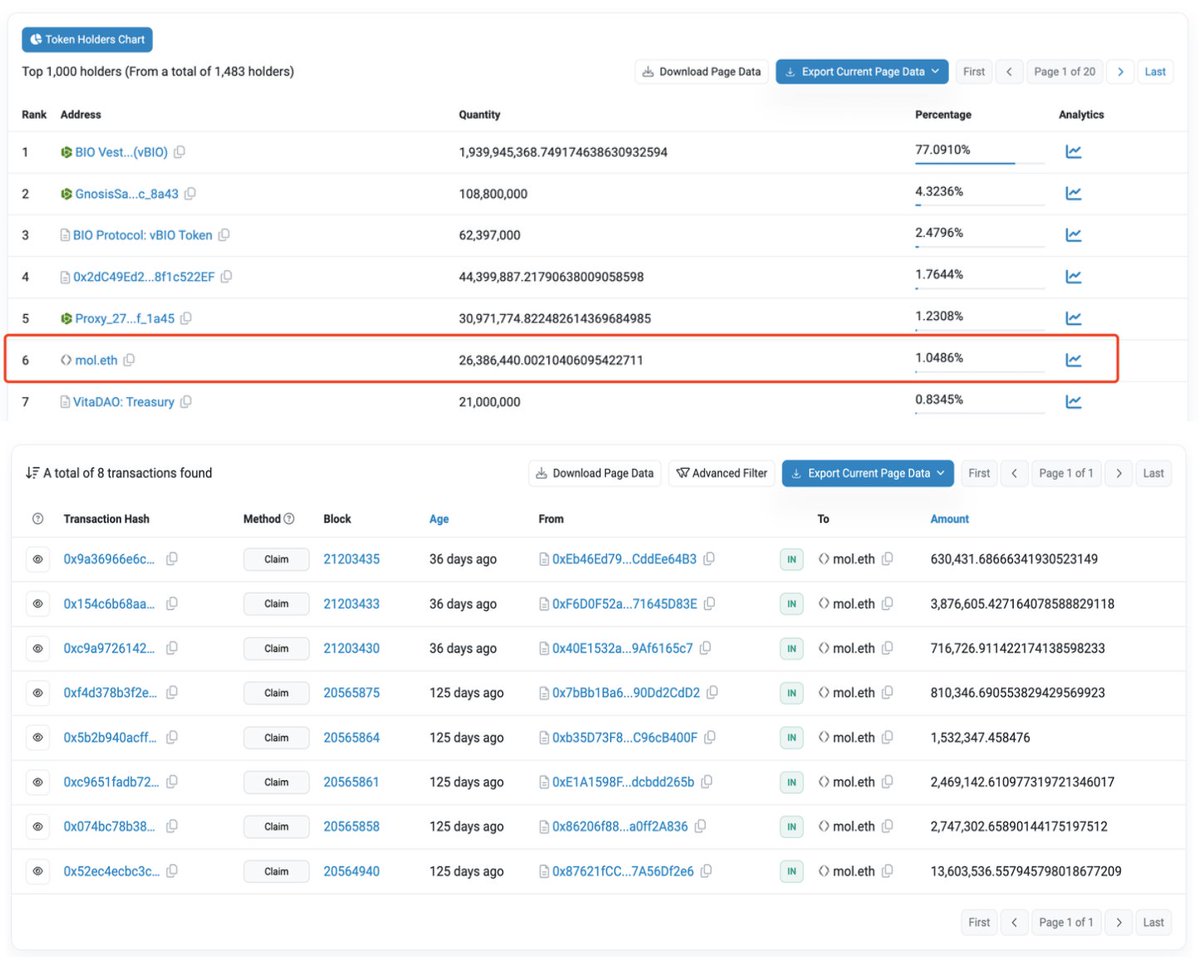
Task: Click next page arrow below transactions table
Action: 1118,922
